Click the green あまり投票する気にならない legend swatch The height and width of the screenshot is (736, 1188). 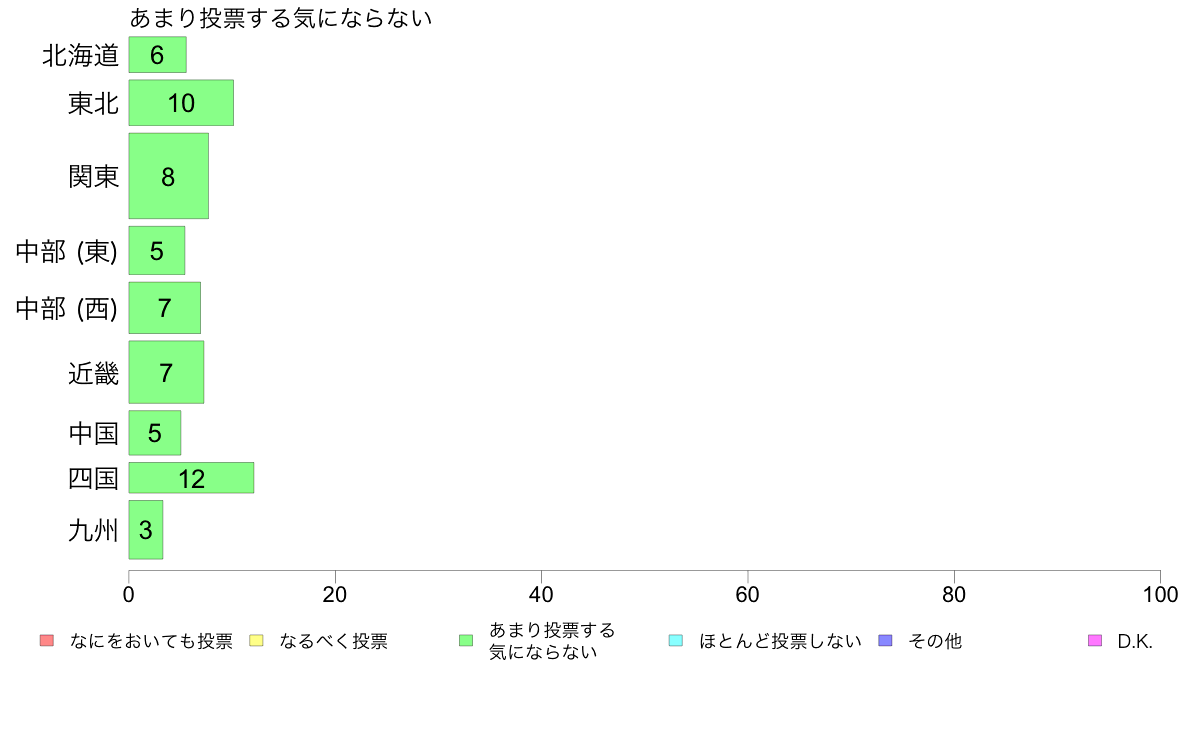pos(466,640)
